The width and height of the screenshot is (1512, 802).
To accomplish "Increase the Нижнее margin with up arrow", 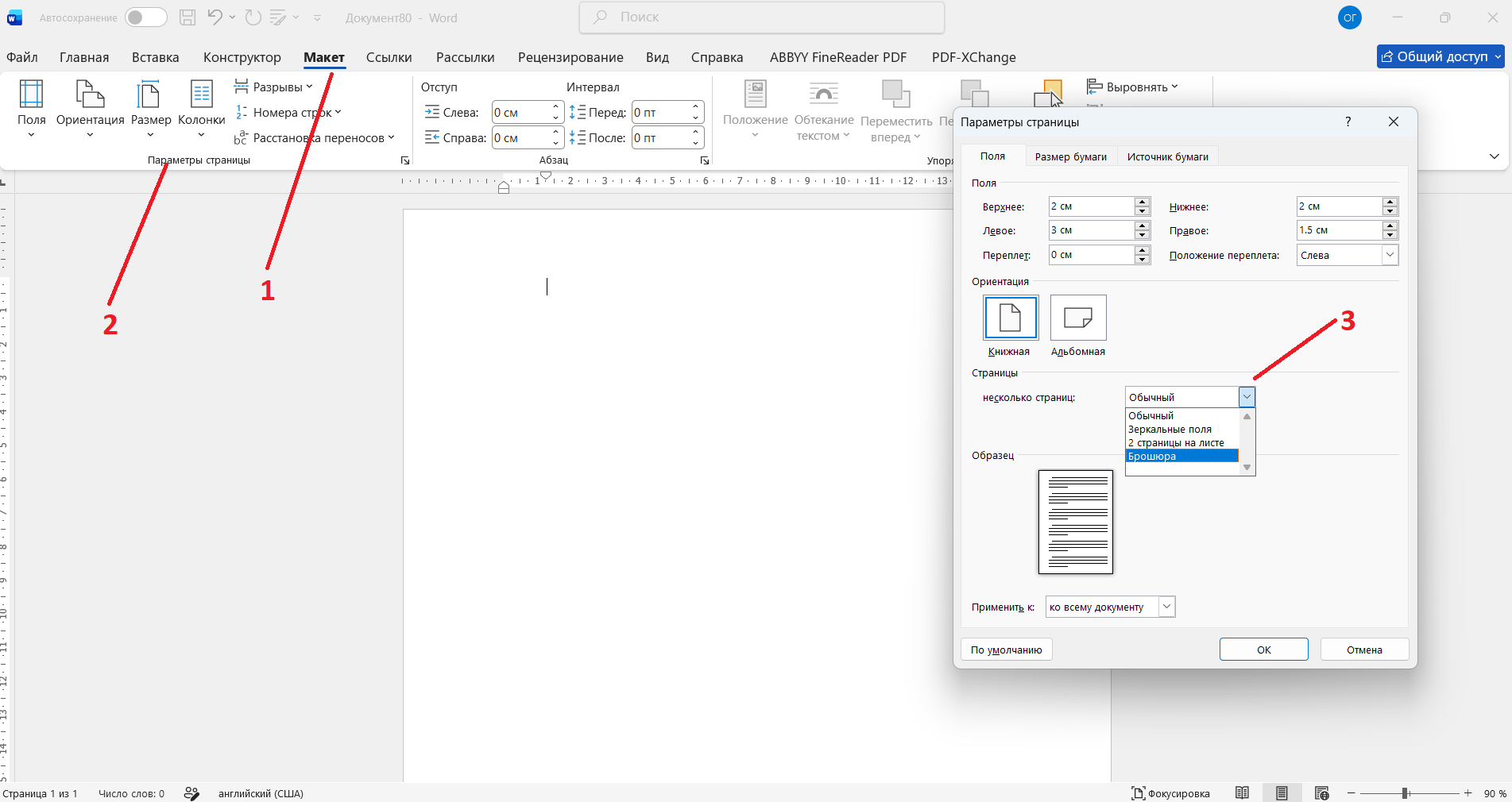I will [1390, 202].
